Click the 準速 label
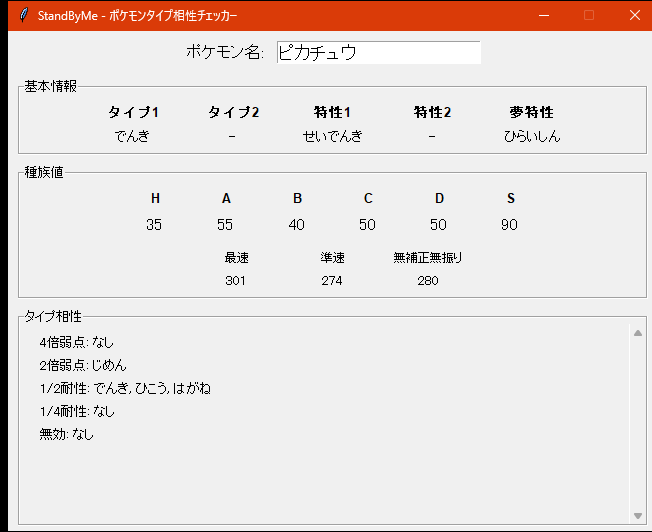 pyautogui.click(x=332, y=258)
